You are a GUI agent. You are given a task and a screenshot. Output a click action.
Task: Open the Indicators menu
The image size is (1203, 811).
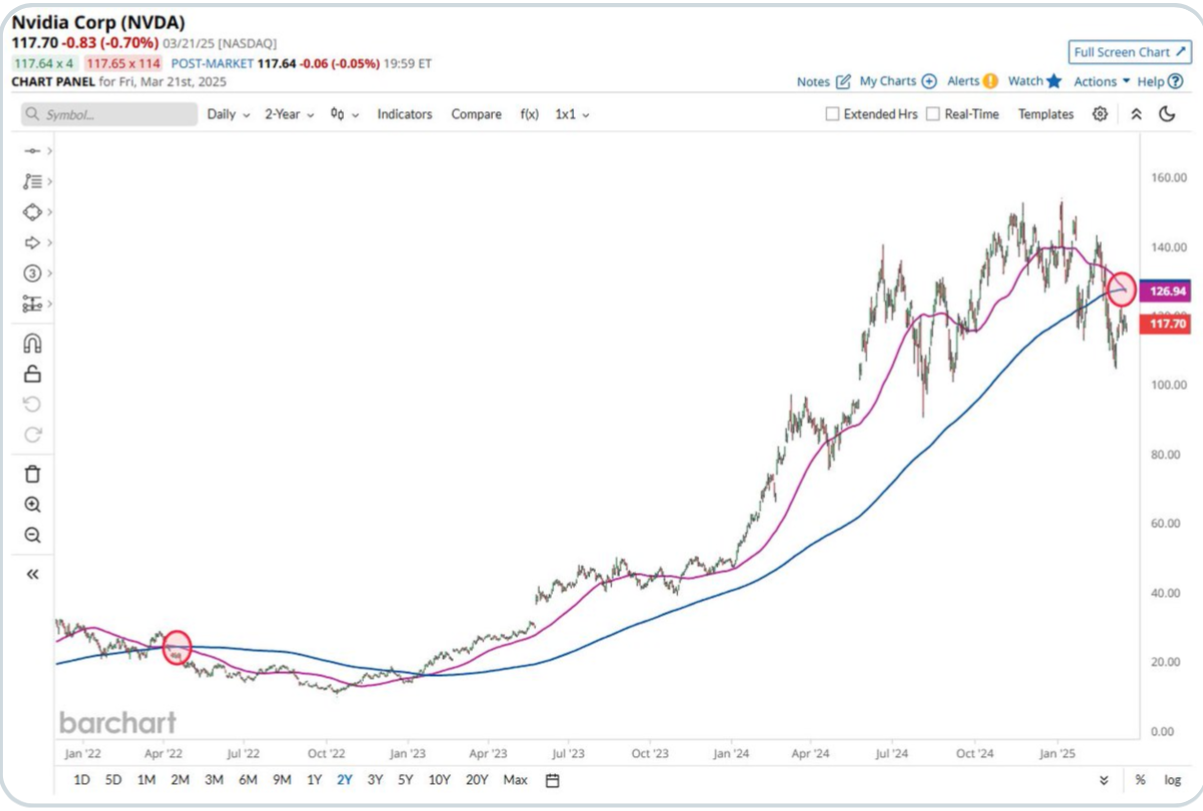click(404, 114)
